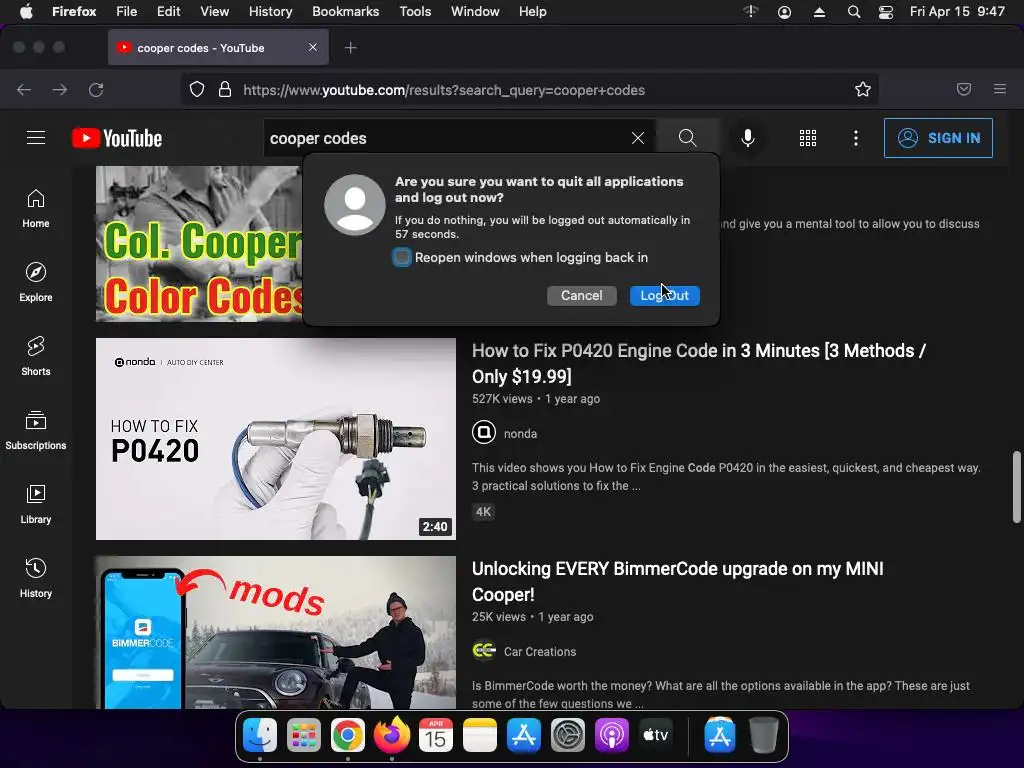Image resolution: width=1024 pixels, height=768 pixels.
Task: Toggle Reopen windows when logging back in
Action: tap(402, 257)
